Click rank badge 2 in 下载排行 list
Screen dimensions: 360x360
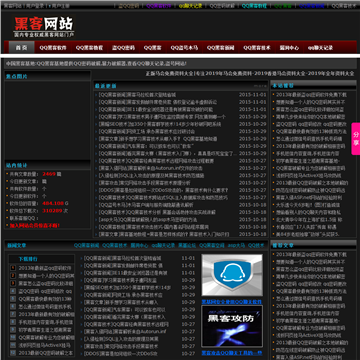point(13,276)
